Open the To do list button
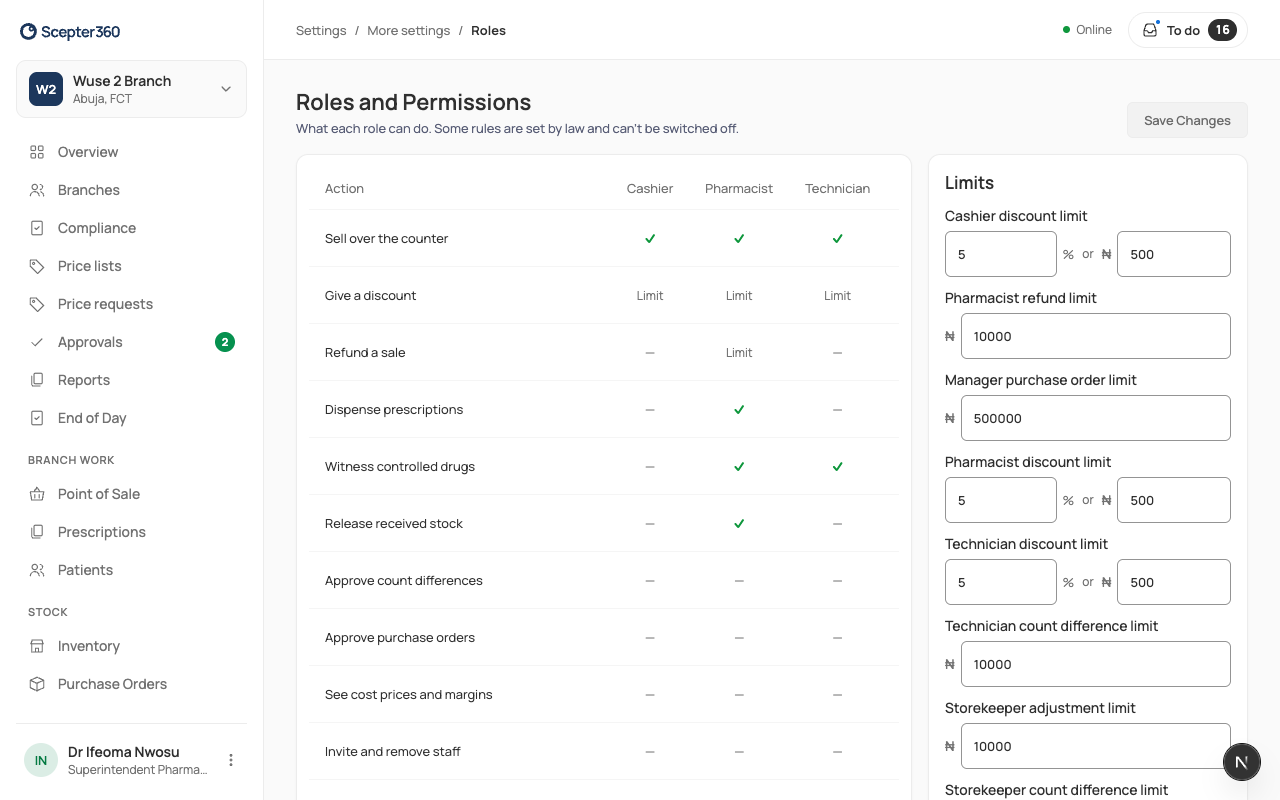Image resolution: width=1280 pixels, height=800 pixels. [x=1188, y=30]
